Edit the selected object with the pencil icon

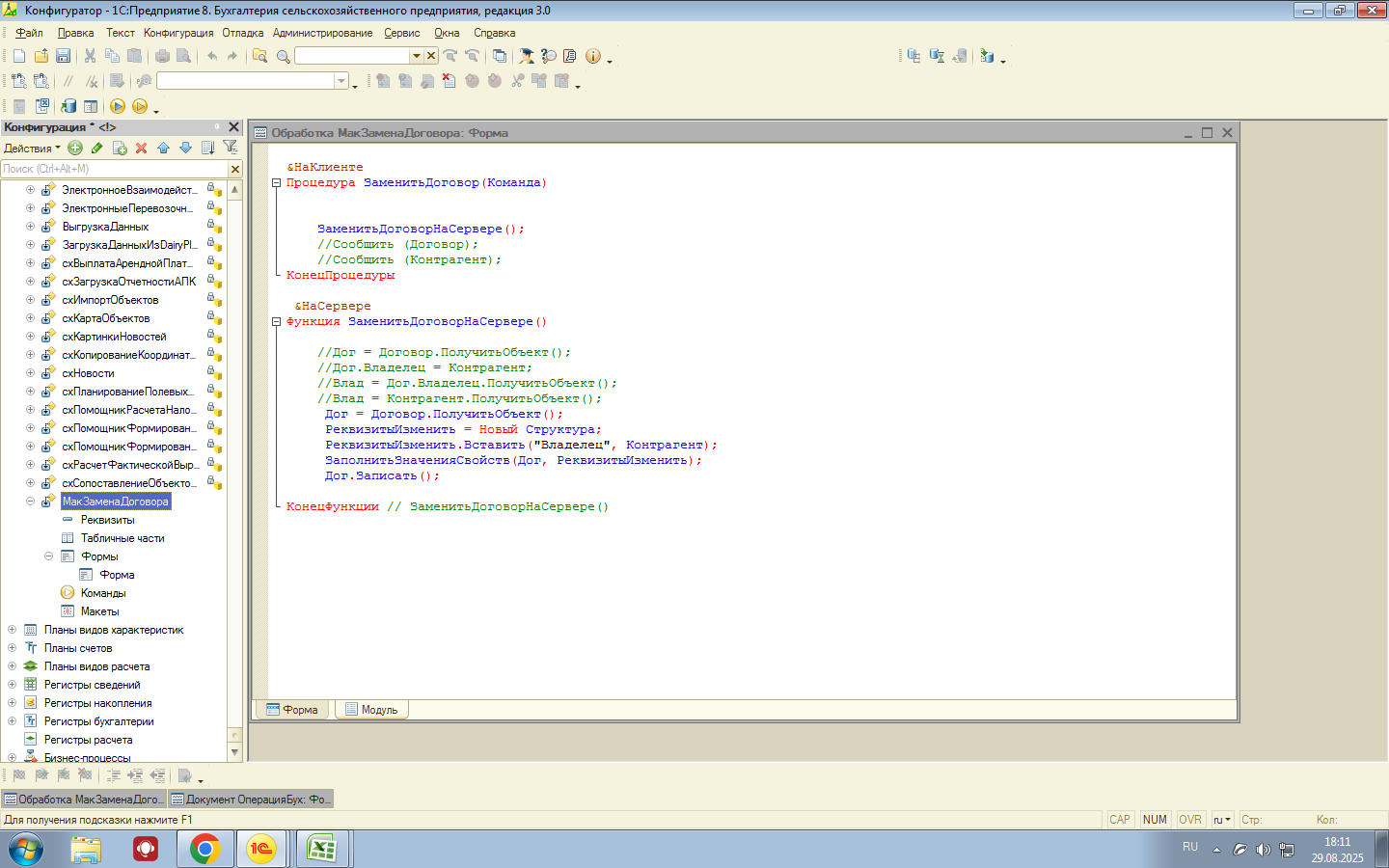pyautogui.click(x=96, y=148)
